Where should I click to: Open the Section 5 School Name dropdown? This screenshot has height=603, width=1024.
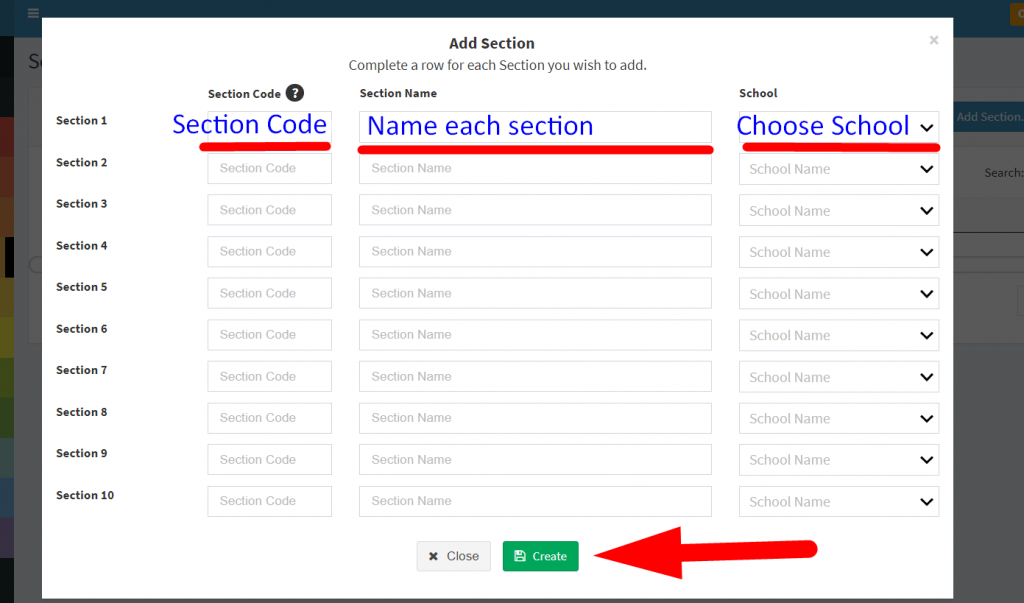click(839, 293)
